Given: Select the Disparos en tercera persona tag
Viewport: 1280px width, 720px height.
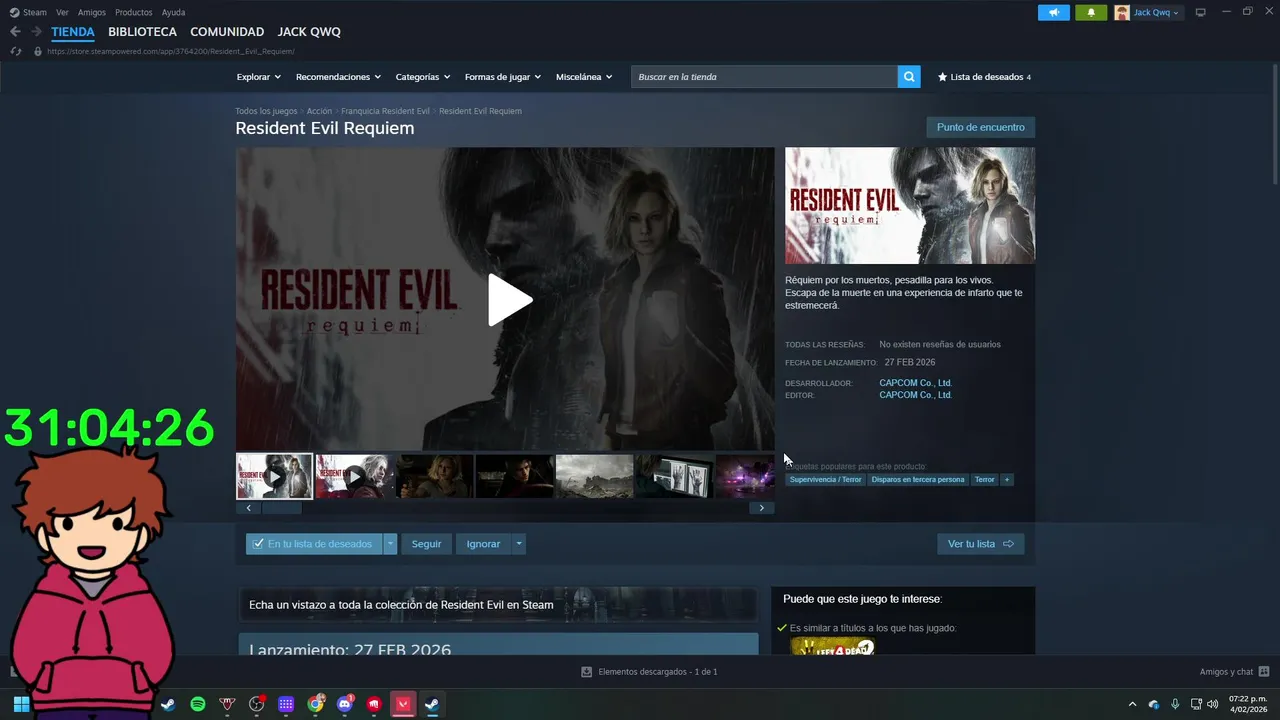Looking at the screenshot, I should pos(918,480).
